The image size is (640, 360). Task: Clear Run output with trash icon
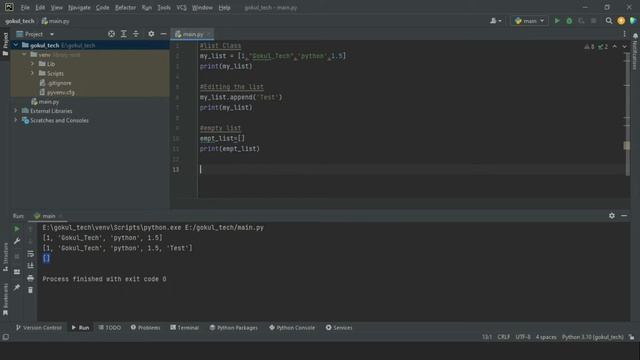[31, 290]
